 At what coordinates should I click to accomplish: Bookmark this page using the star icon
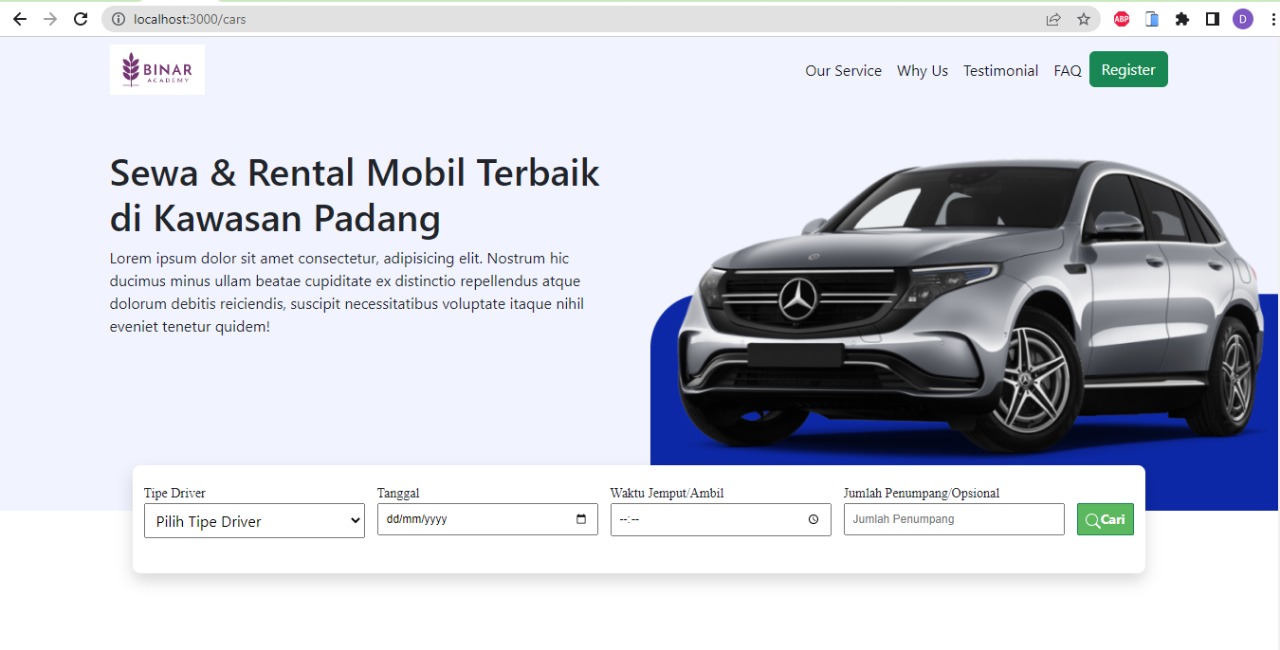coord(1084,18)
